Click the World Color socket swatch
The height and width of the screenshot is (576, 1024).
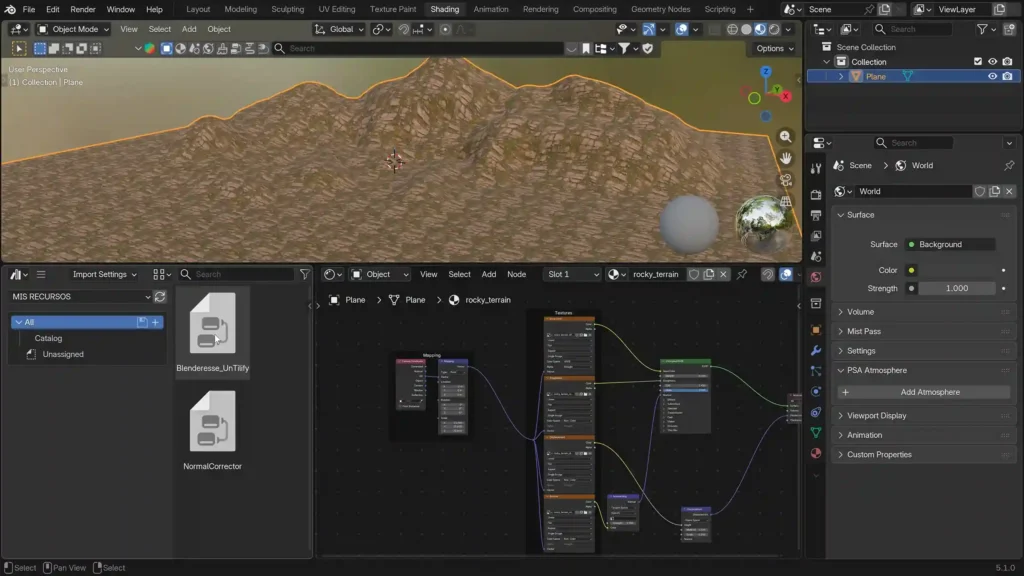(912, 270)
